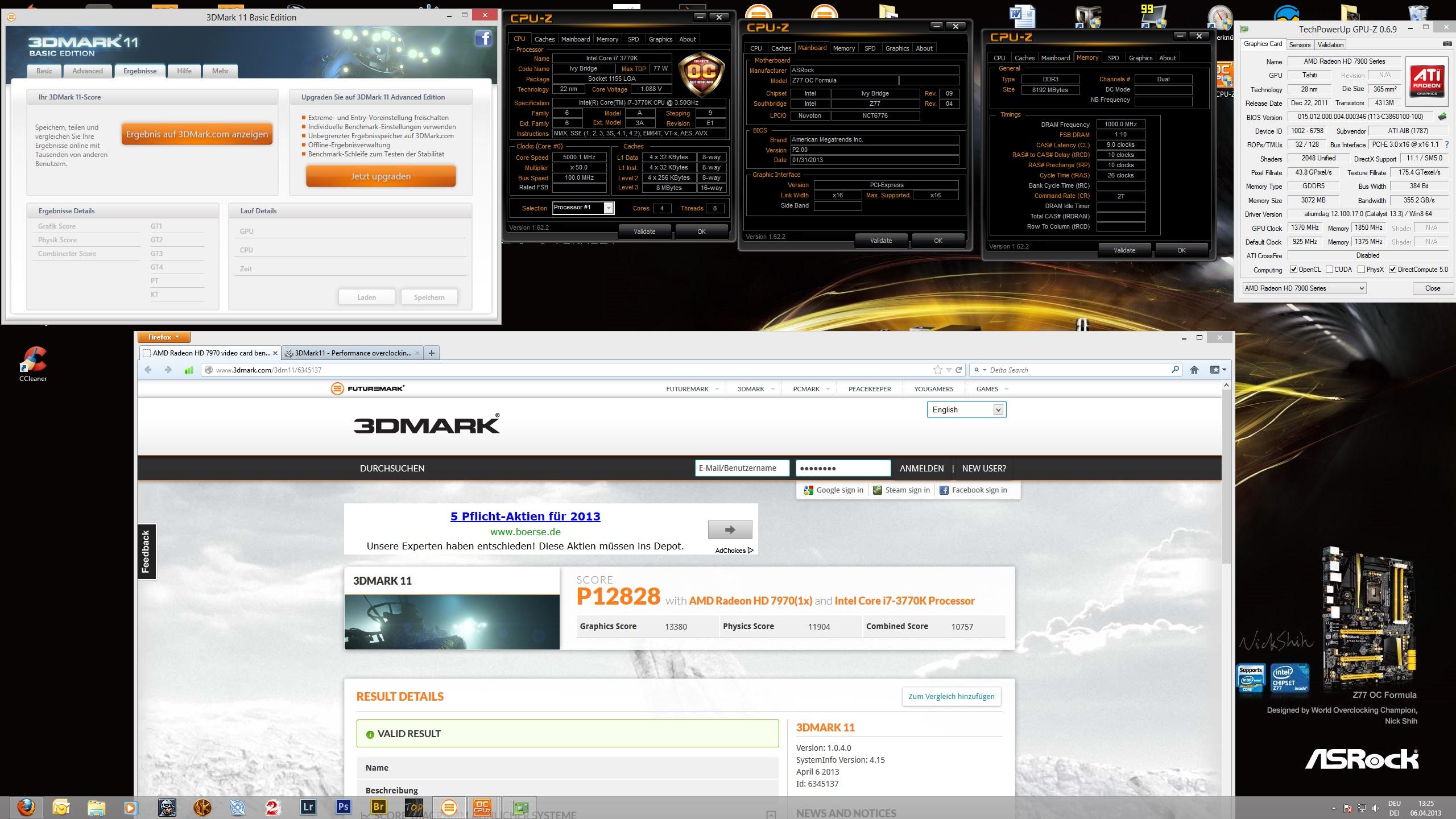Click green signal bars icon beside address bar
This screenshot has width=1456, height=819.
click(189, 370)
